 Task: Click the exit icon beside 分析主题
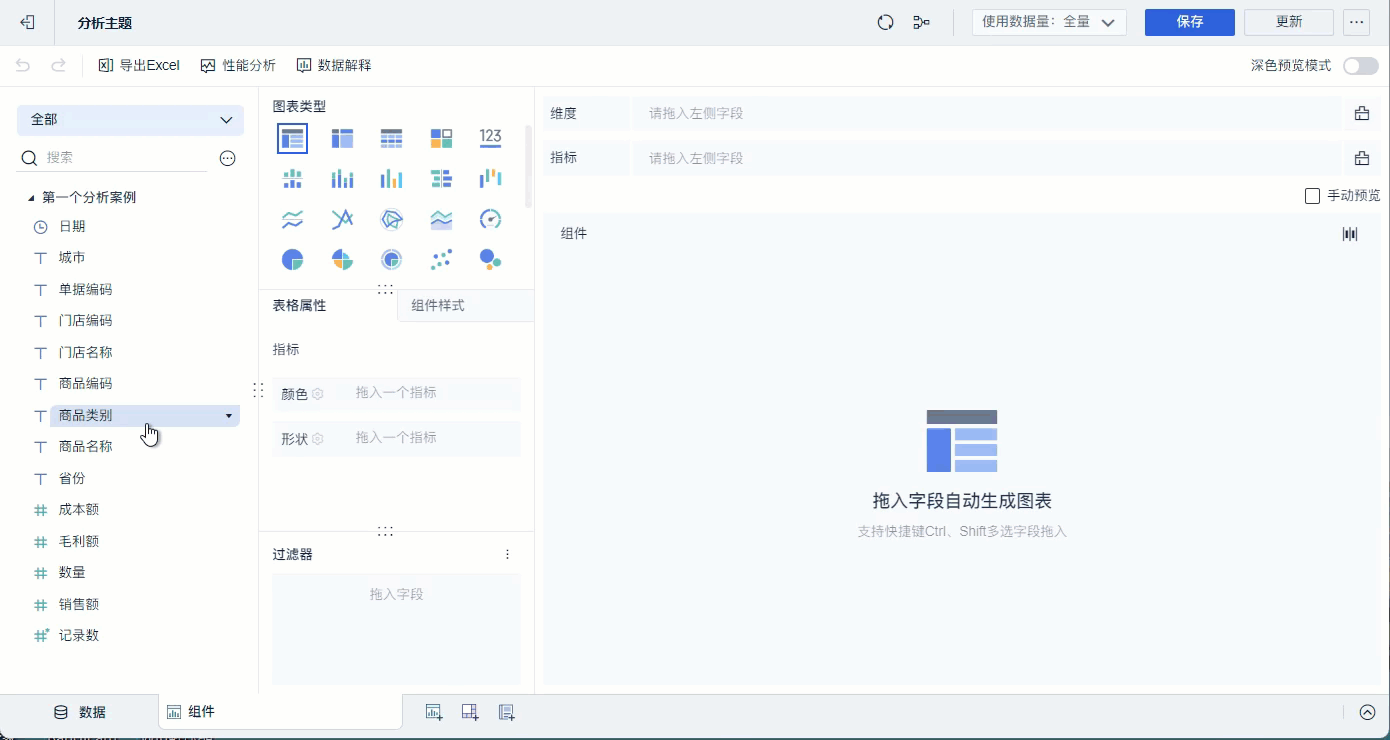pos(28,22)
